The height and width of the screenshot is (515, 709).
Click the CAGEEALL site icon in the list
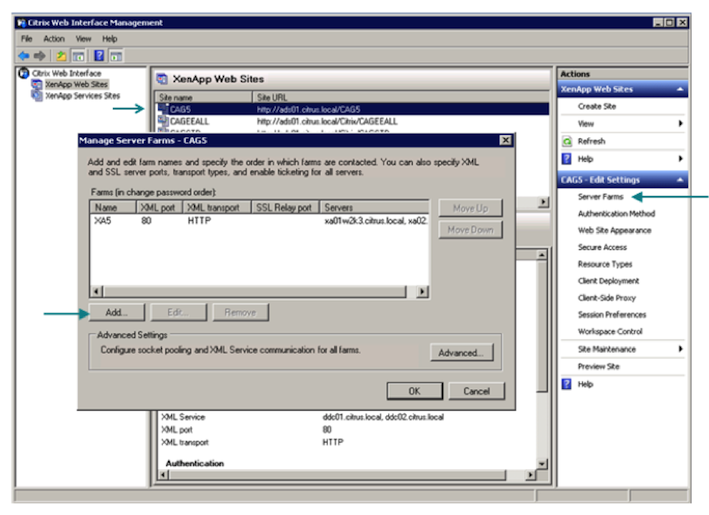163,121
